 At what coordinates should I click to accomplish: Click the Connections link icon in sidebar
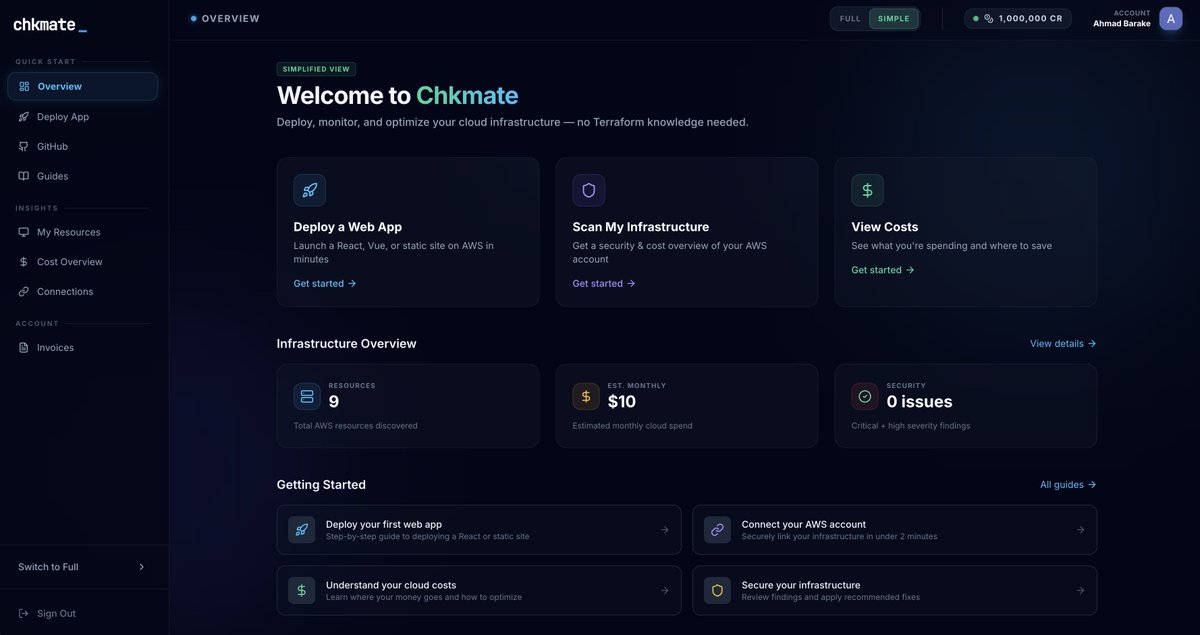click(x=24, y=291)
